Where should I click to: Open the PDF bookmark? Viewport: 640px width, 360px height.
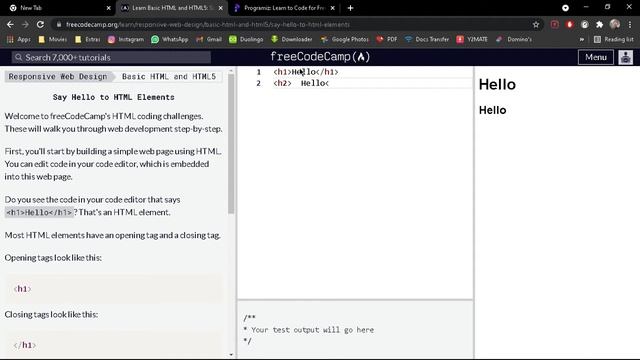coord(387,39)
